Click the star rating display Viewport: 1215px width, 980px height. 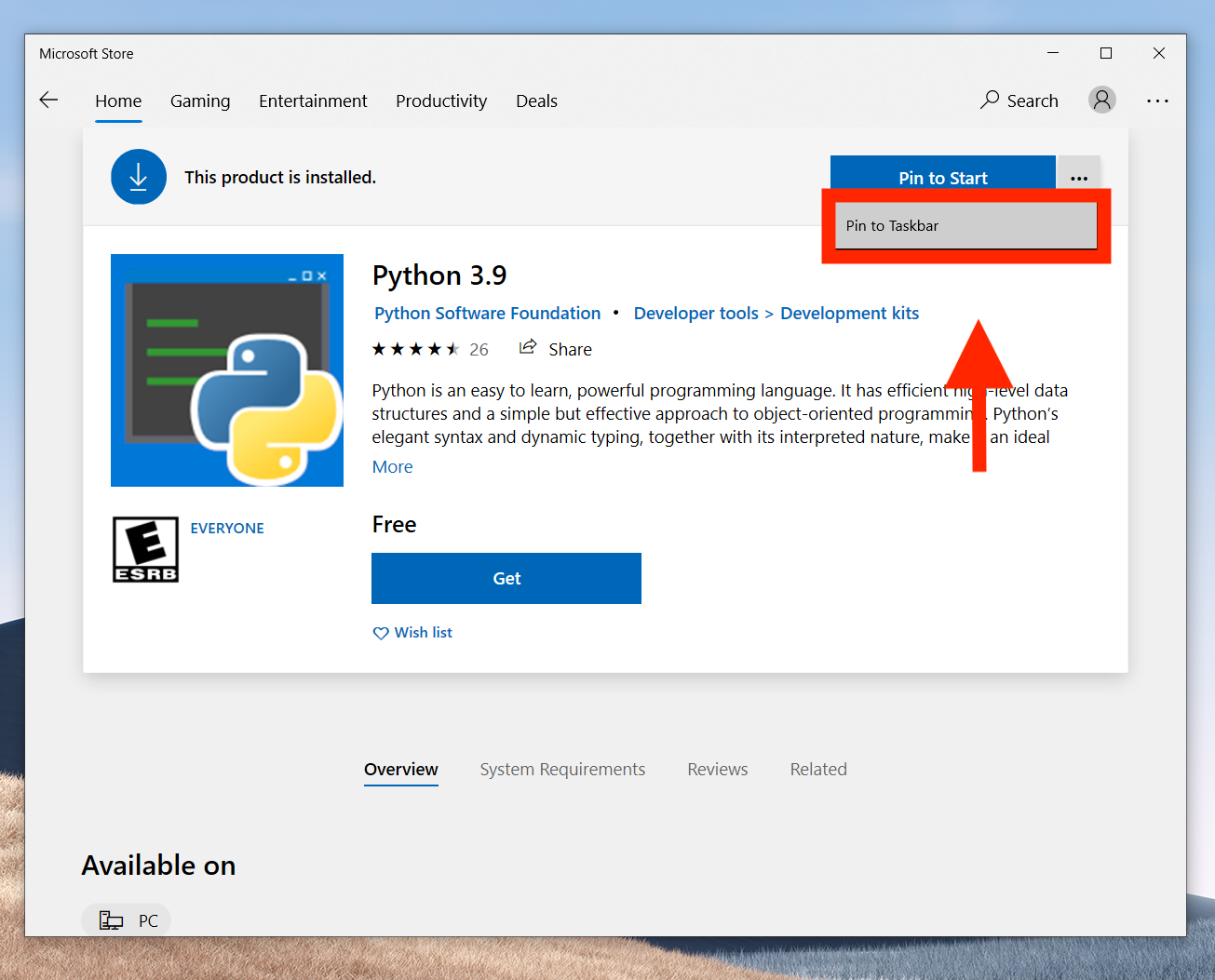[416, 349]
